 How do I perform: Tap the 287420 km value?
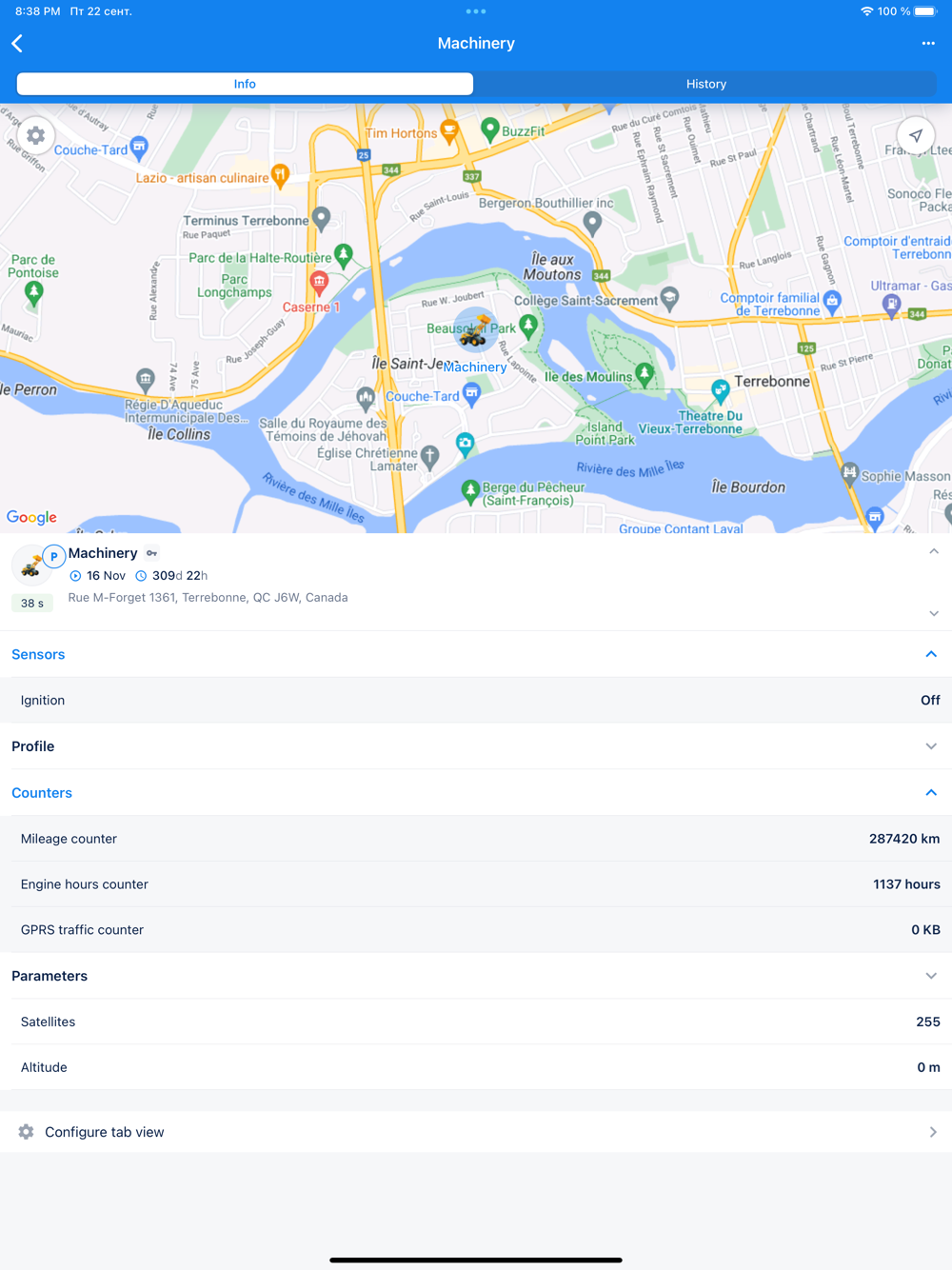click(x=904, y=839)
